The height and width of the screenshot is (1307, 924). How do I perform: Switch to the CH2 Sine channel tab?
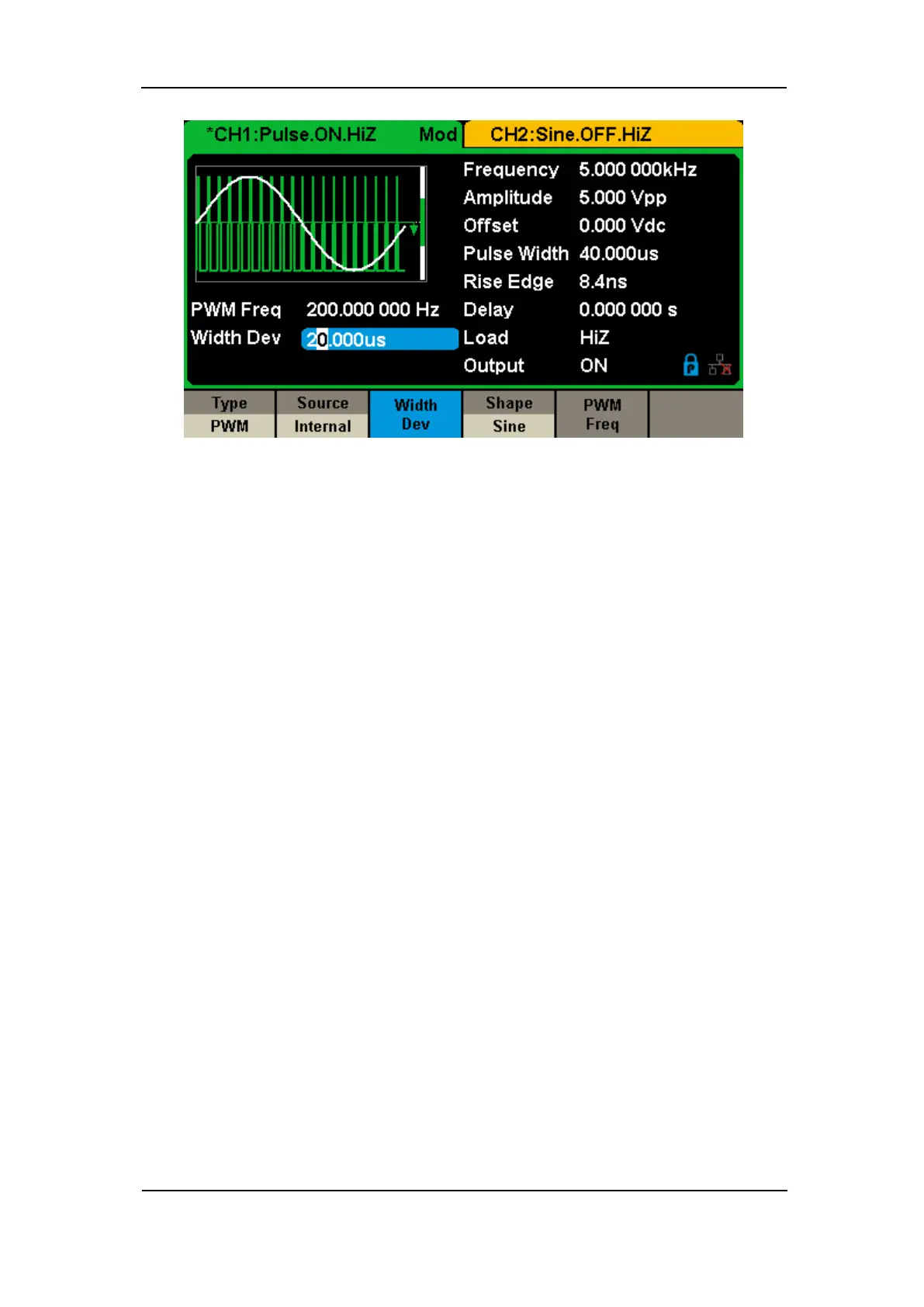coord(604,134)
